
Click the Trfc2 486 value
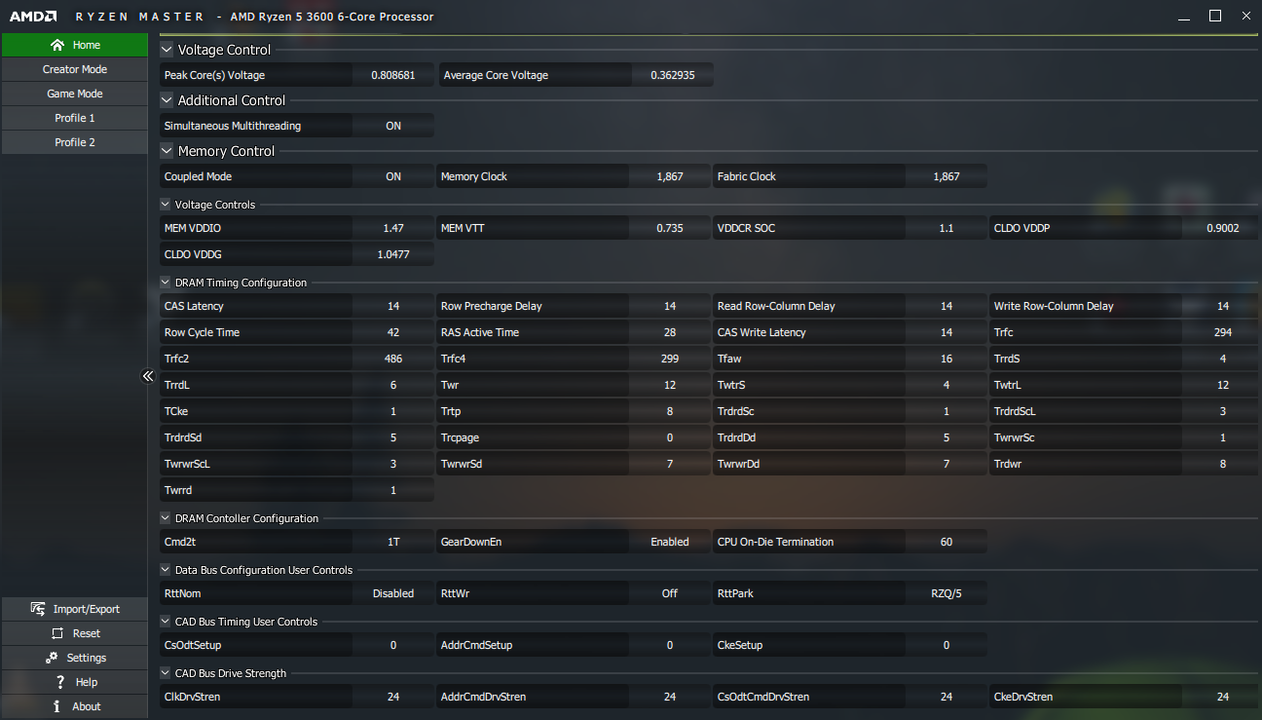[393, 358]
